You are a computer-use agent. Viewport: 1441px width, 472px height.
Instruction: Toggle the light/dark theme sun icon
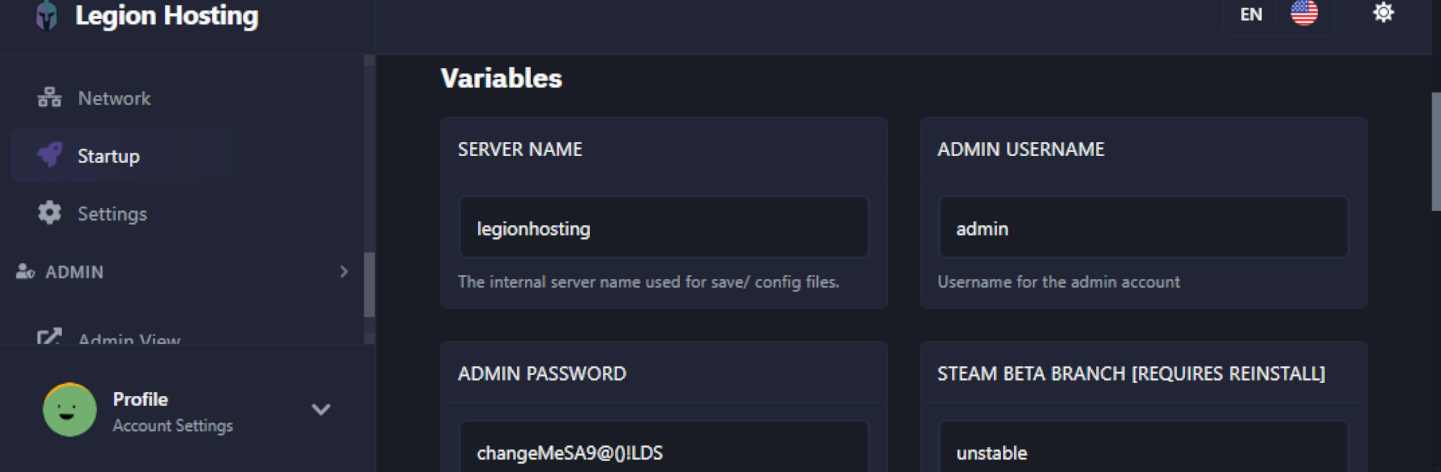click(1384, 13)
